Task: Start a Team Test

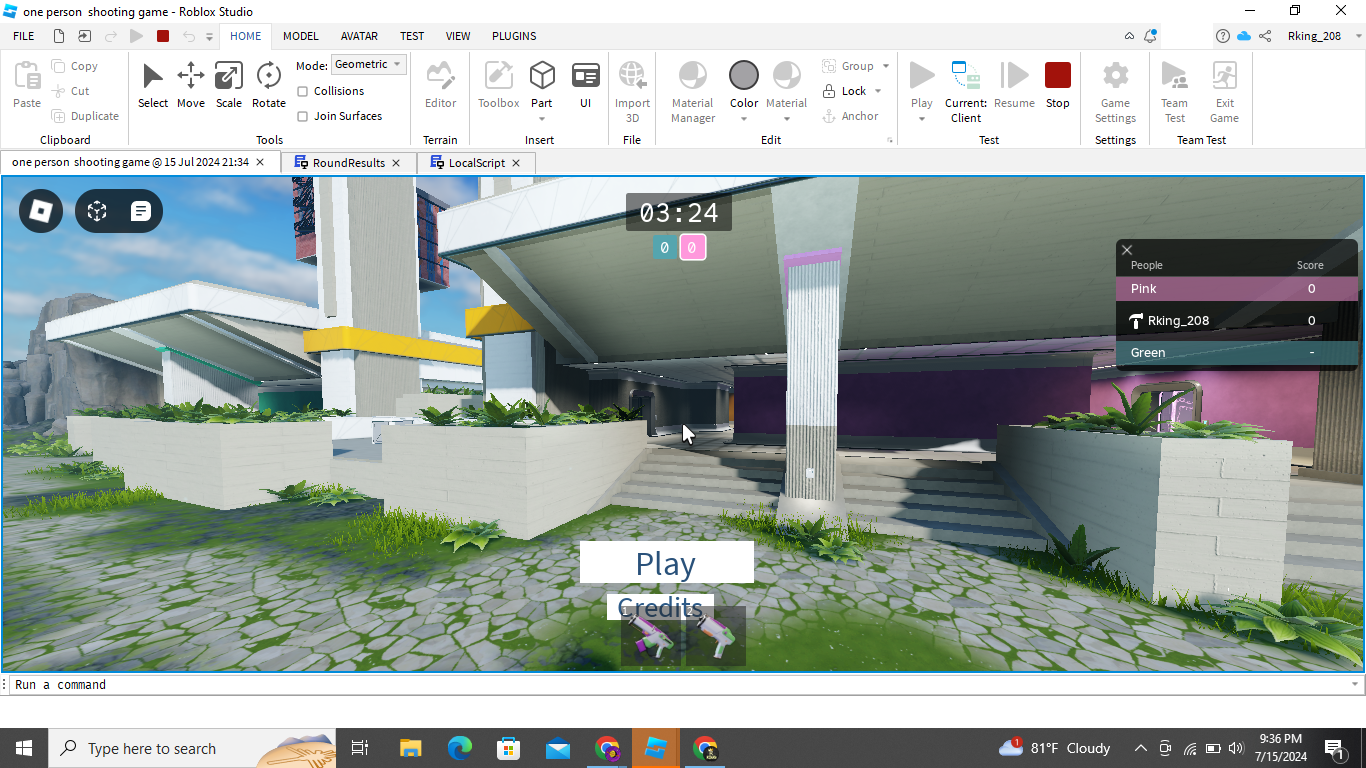Action: [x=1174, y=91]
